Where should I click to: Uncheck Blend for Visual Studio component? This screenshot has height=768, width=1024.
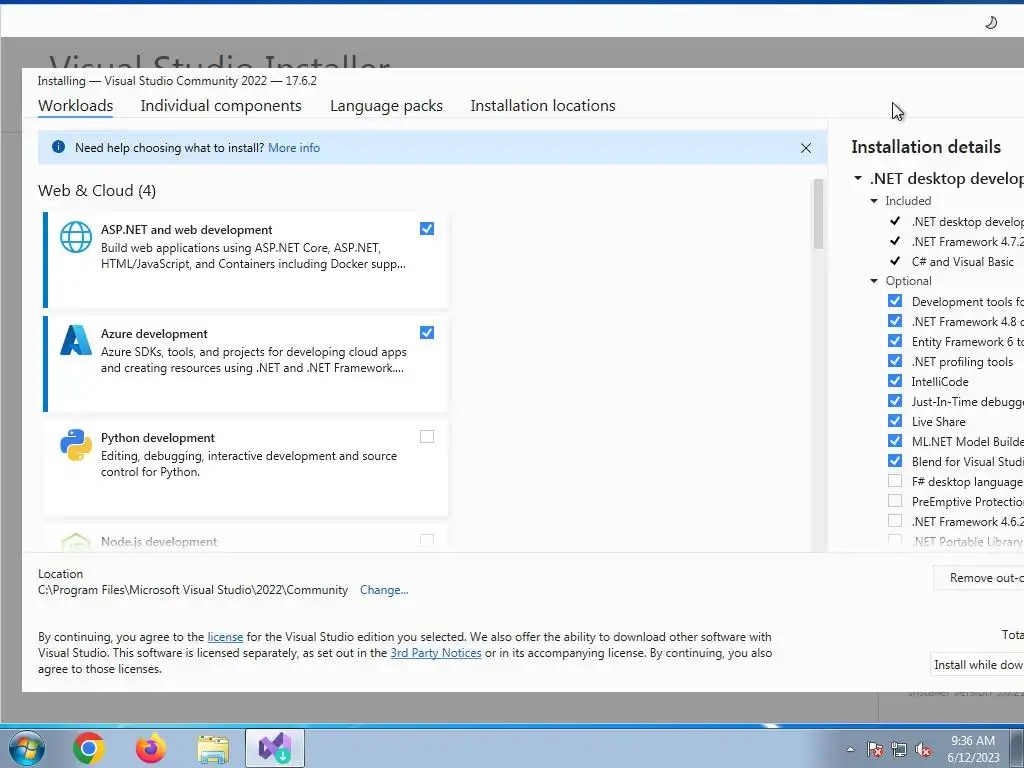coord(895,461)
